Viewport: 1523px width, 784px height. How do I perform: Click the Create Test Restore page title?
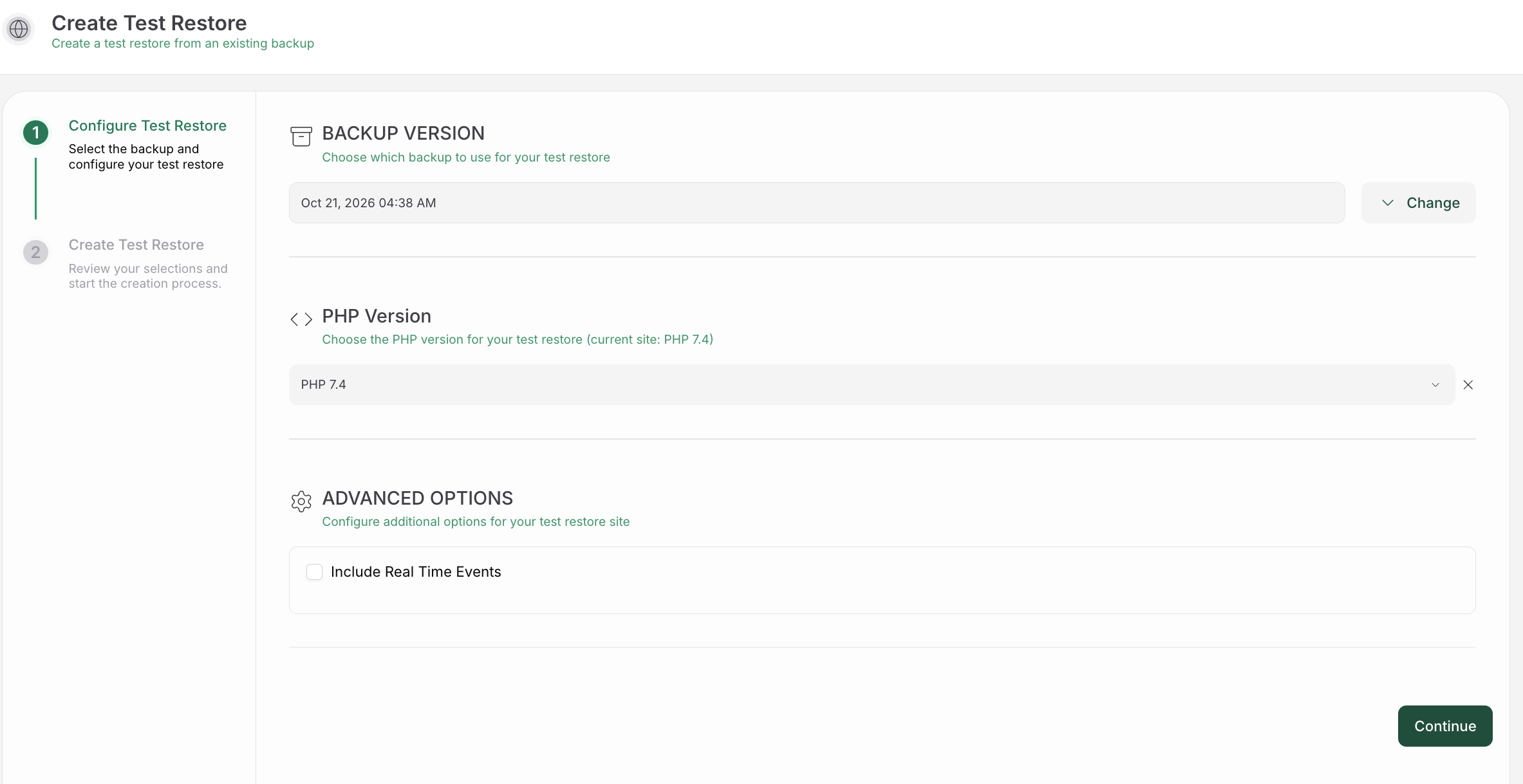tap(149, 23)
